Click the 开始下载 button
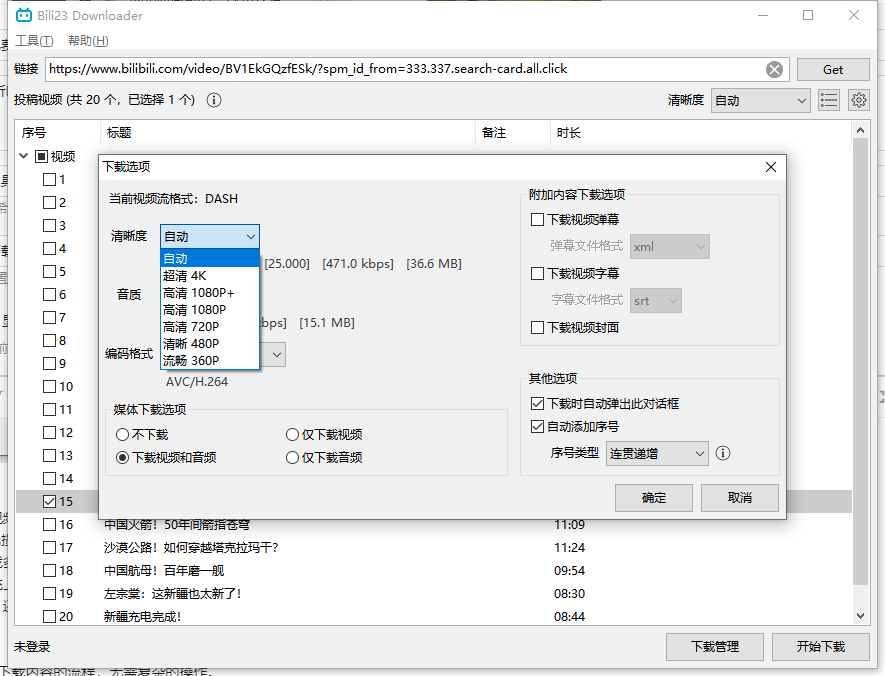This screenshot has width=885, height=676. (820, 646)
